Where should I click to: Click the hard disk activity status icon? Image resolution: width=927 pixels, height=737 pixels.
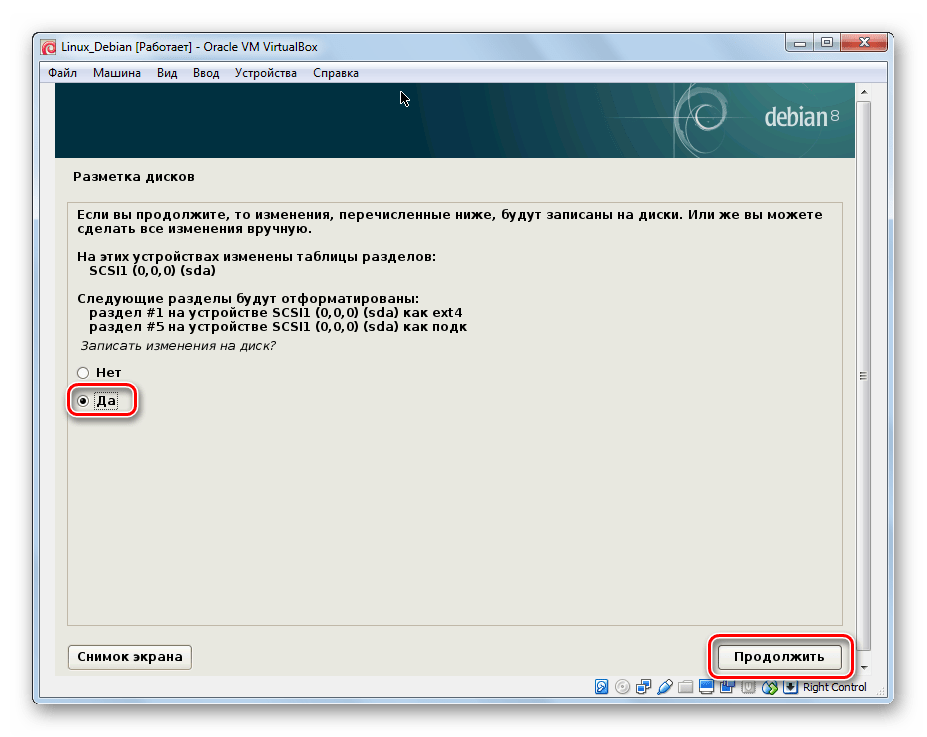(601, 687)
